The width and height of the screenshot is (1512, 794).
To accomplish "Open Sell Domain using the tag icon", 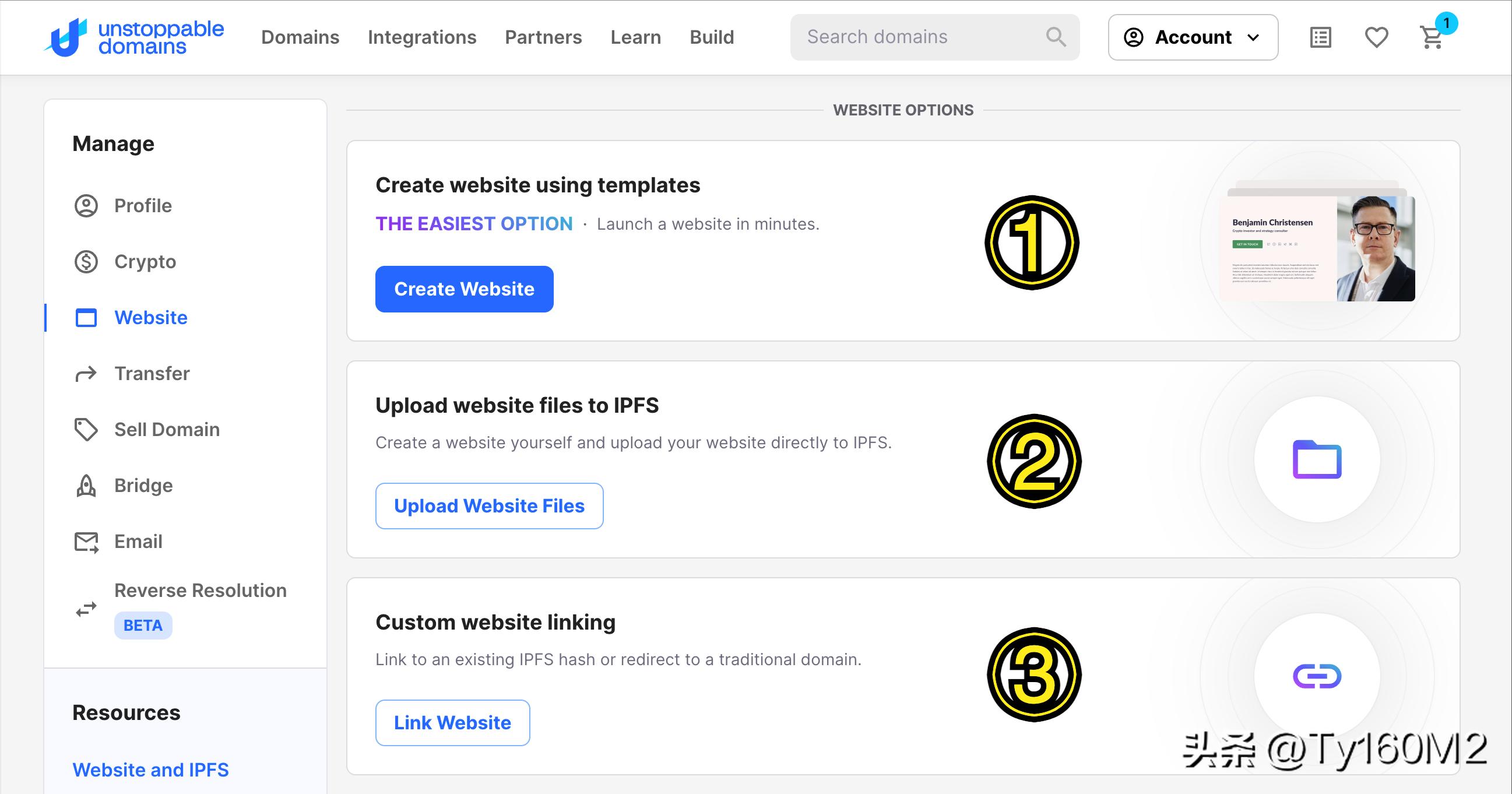I will (86, 430).
